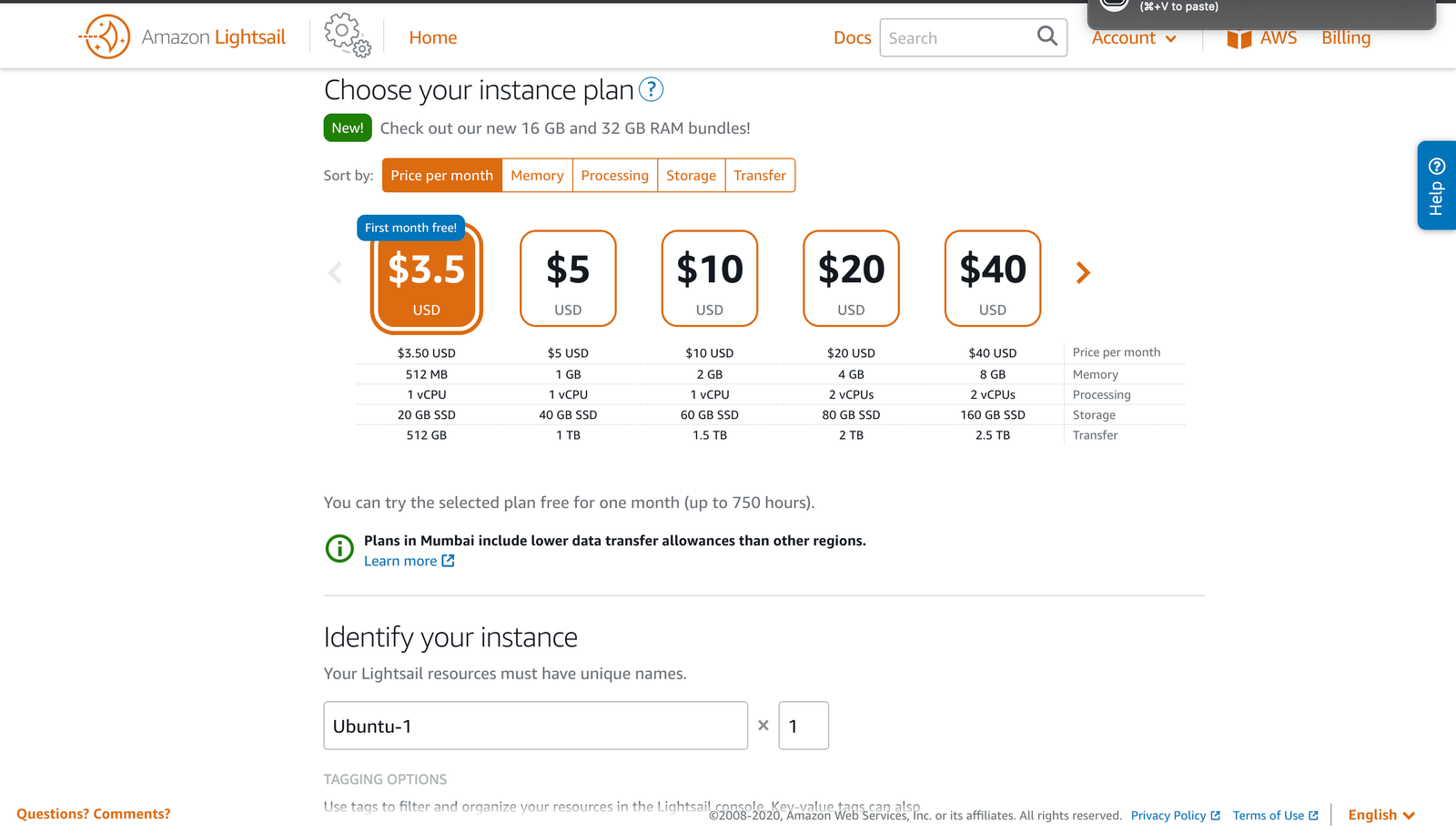
Task: Open the settings gears icon
Action: click(347, 36)
